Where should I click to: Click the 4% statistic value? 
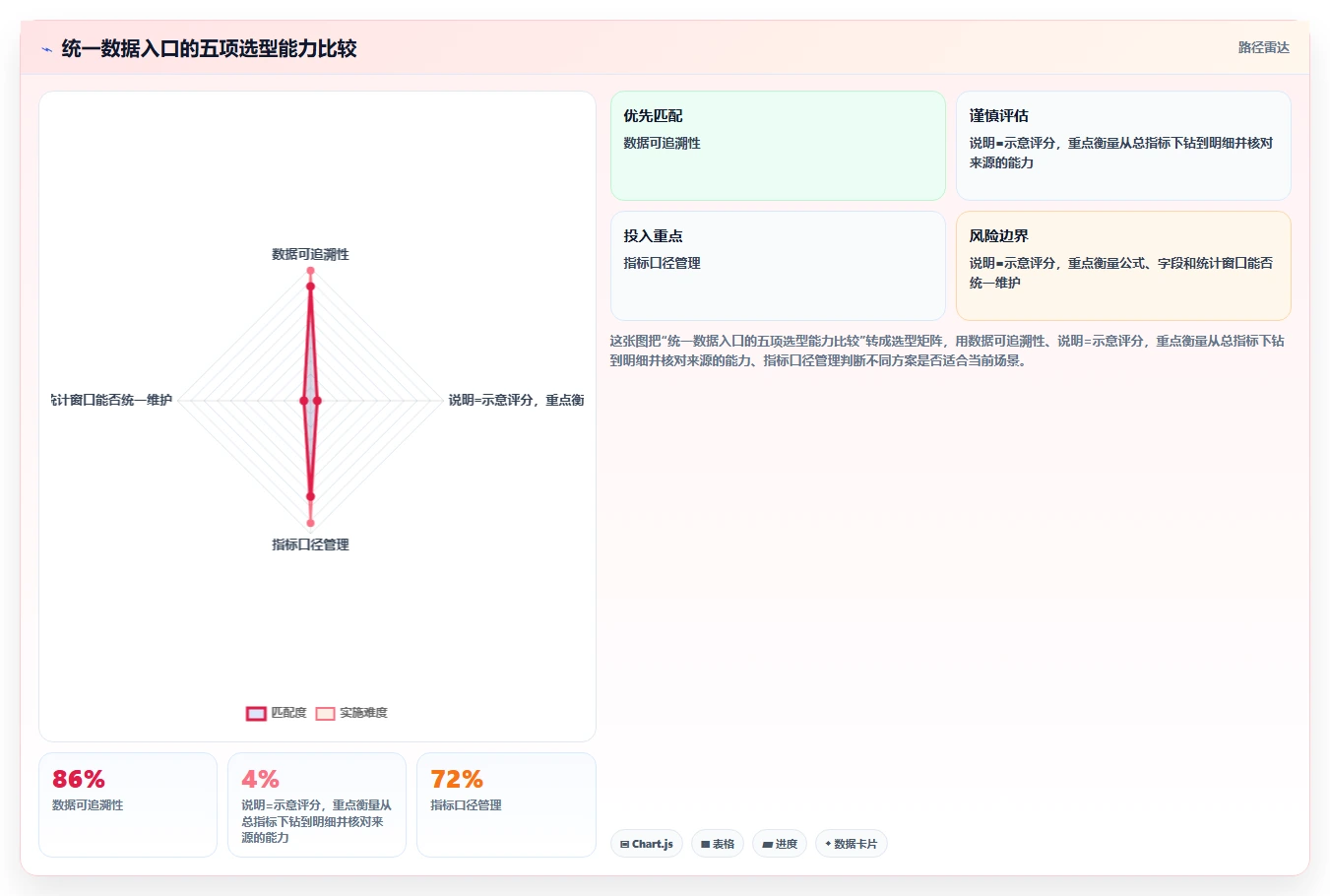click(x=261, y=779)
